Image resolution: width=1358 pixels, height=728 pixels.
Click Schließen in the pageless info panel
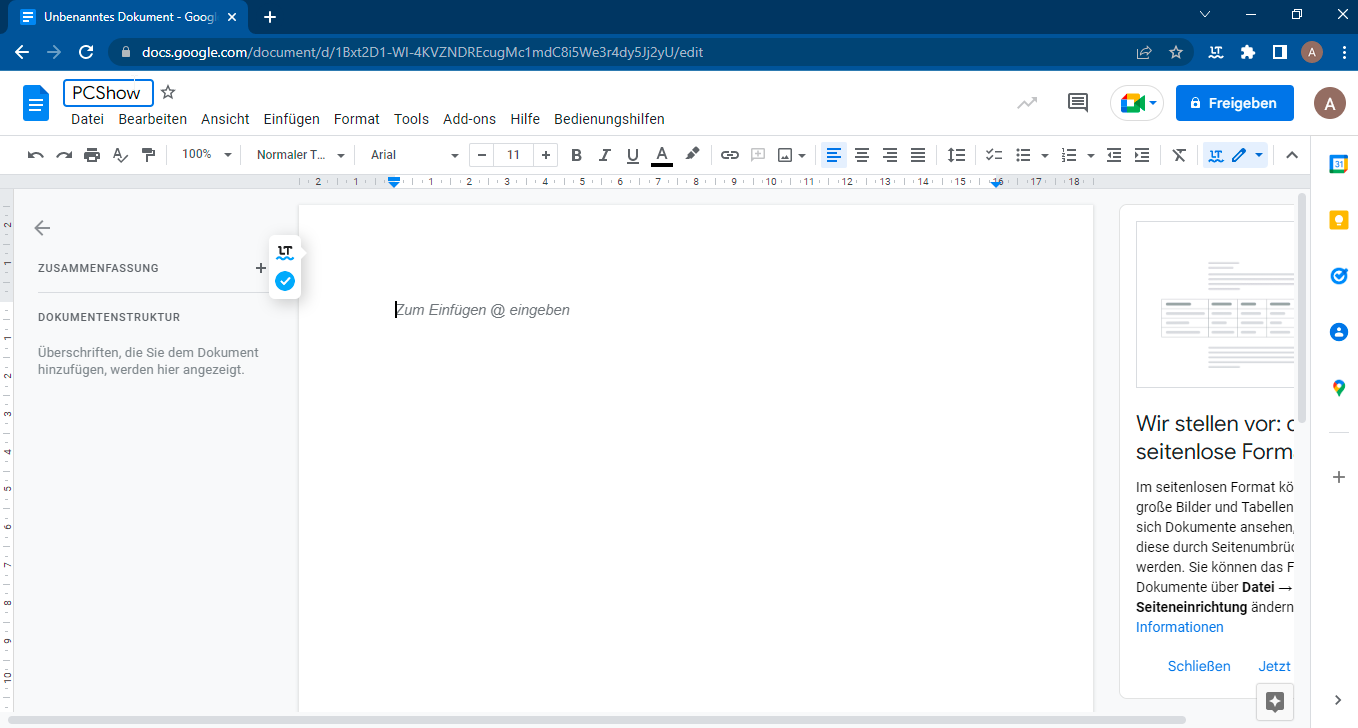coord(1198,666)
